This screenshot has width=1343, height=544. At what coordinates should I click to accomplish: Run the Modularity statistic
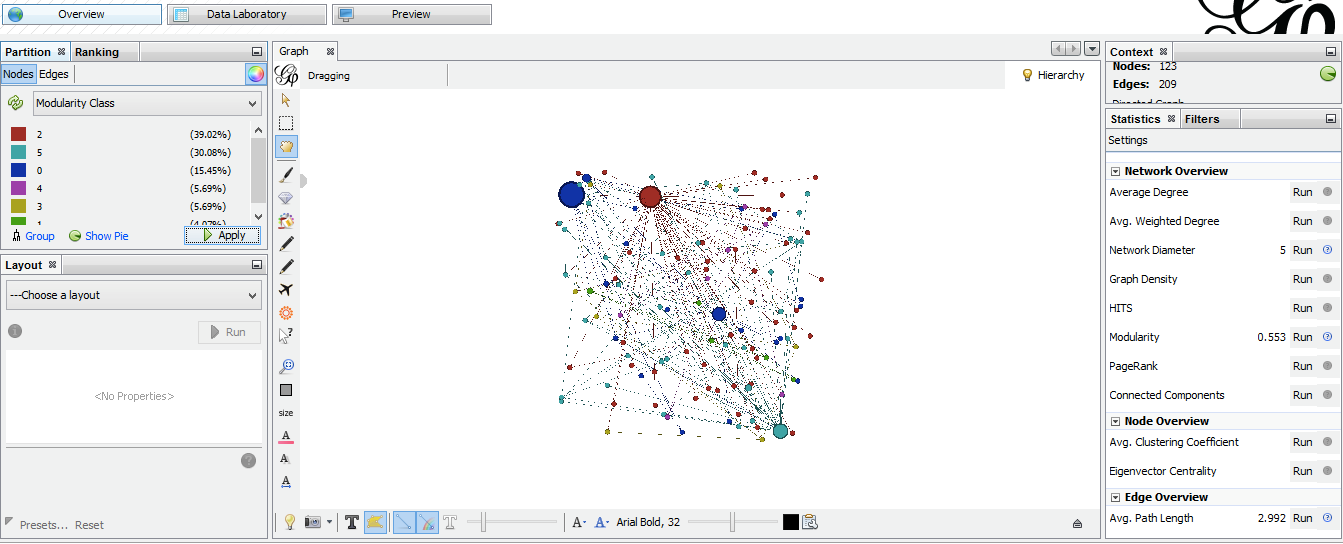coord(1302,337)
